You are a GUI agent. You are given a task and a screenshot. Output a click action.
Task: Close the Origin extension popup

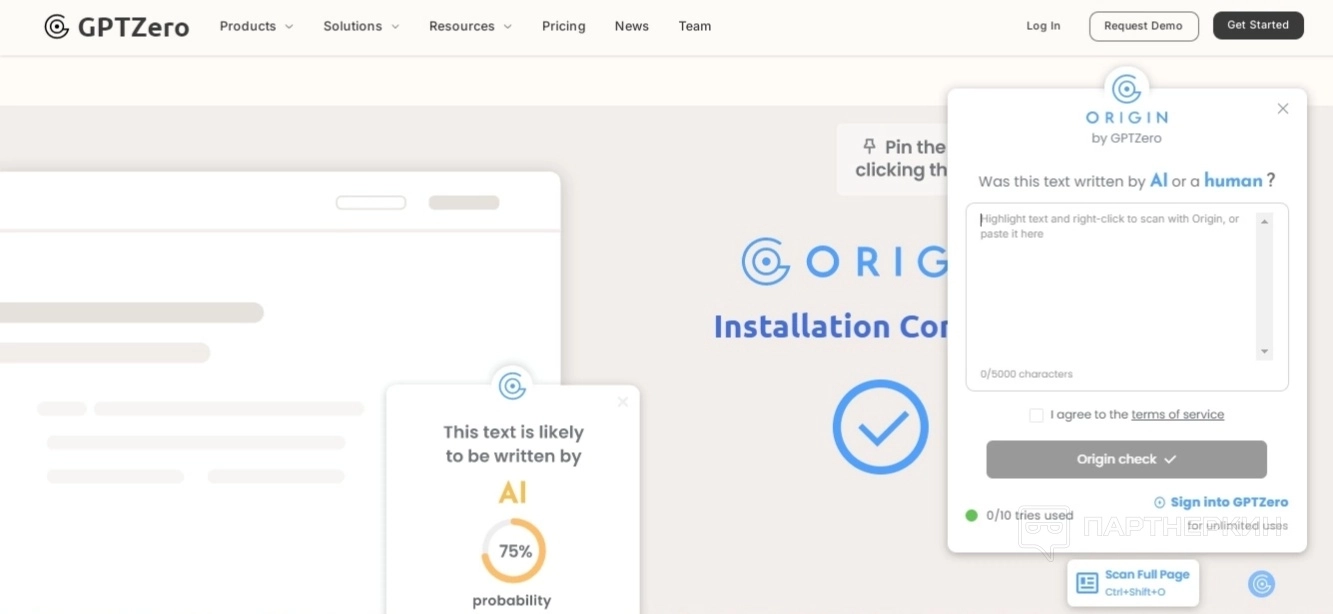(x=1283, y=108)
